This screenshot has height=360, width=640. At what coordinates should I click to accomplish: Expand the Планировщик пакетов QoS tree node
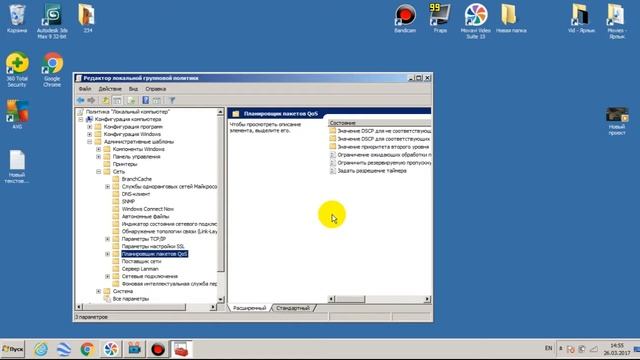[107, 254]
